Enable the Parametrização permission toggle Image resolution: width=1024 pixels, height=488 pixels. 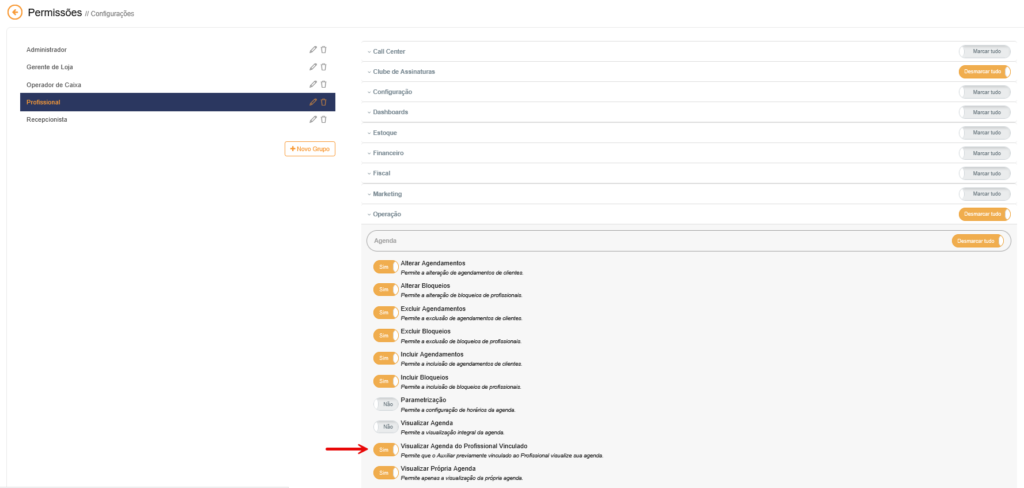coord(385,404)
